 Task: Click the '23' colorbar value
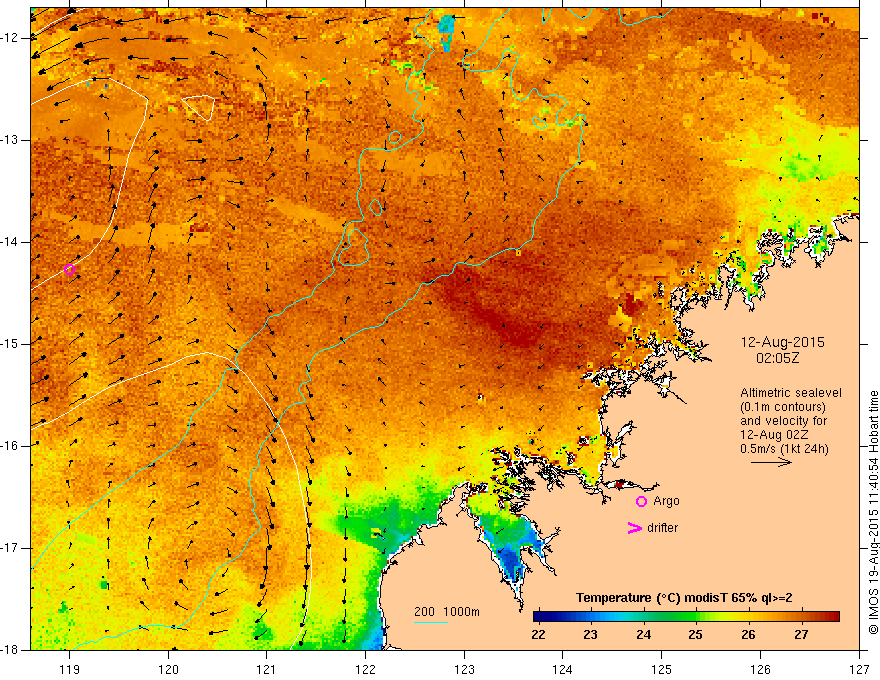[590, 635]
